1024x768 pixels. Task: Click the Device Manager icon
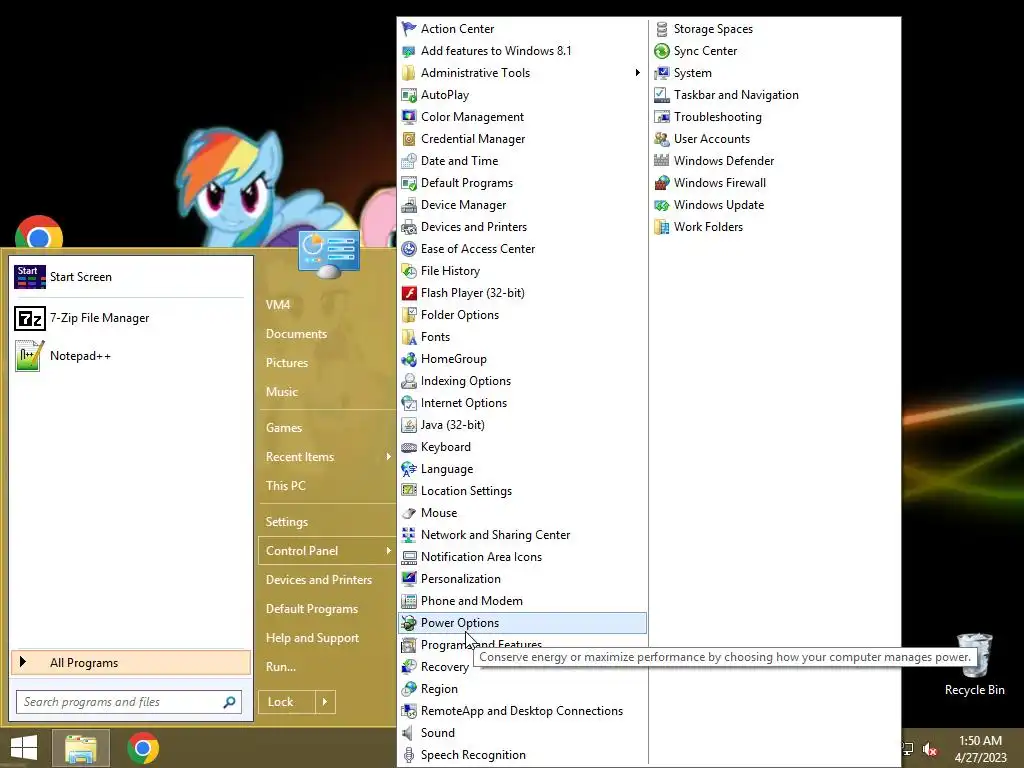[409, 205]
